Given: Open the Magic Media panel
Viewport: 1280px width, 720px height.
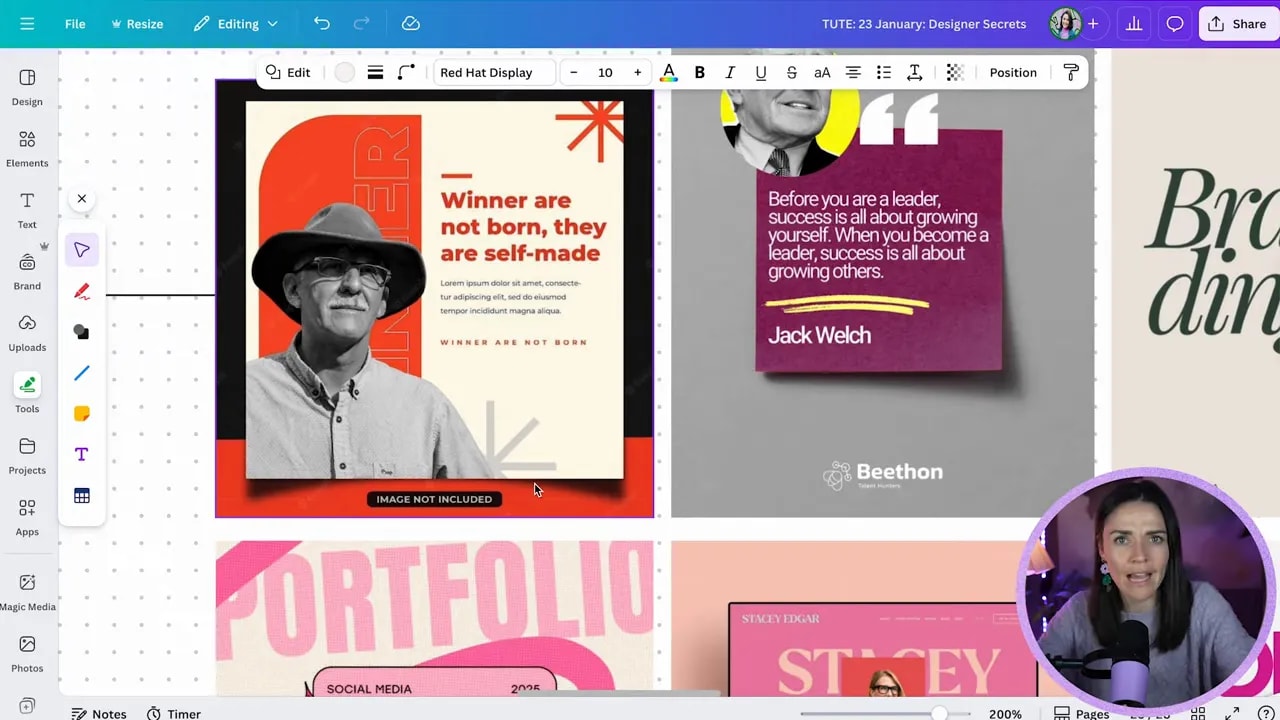Looking at the screenshot, I should (x=27, y=591).
